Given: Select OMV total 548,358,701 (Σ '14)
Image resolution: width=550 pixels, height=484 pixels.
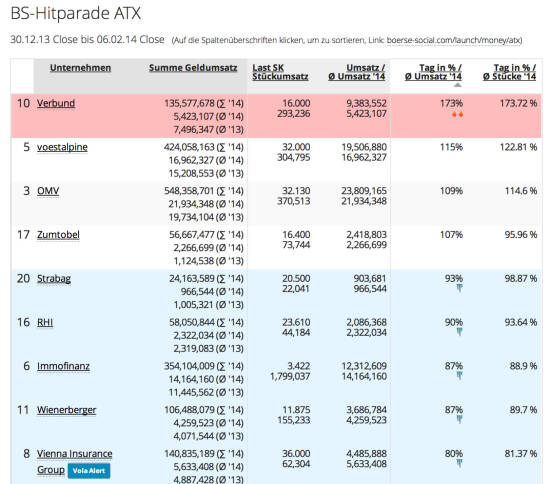Looking at the screenshot, I should coord(203,191).
